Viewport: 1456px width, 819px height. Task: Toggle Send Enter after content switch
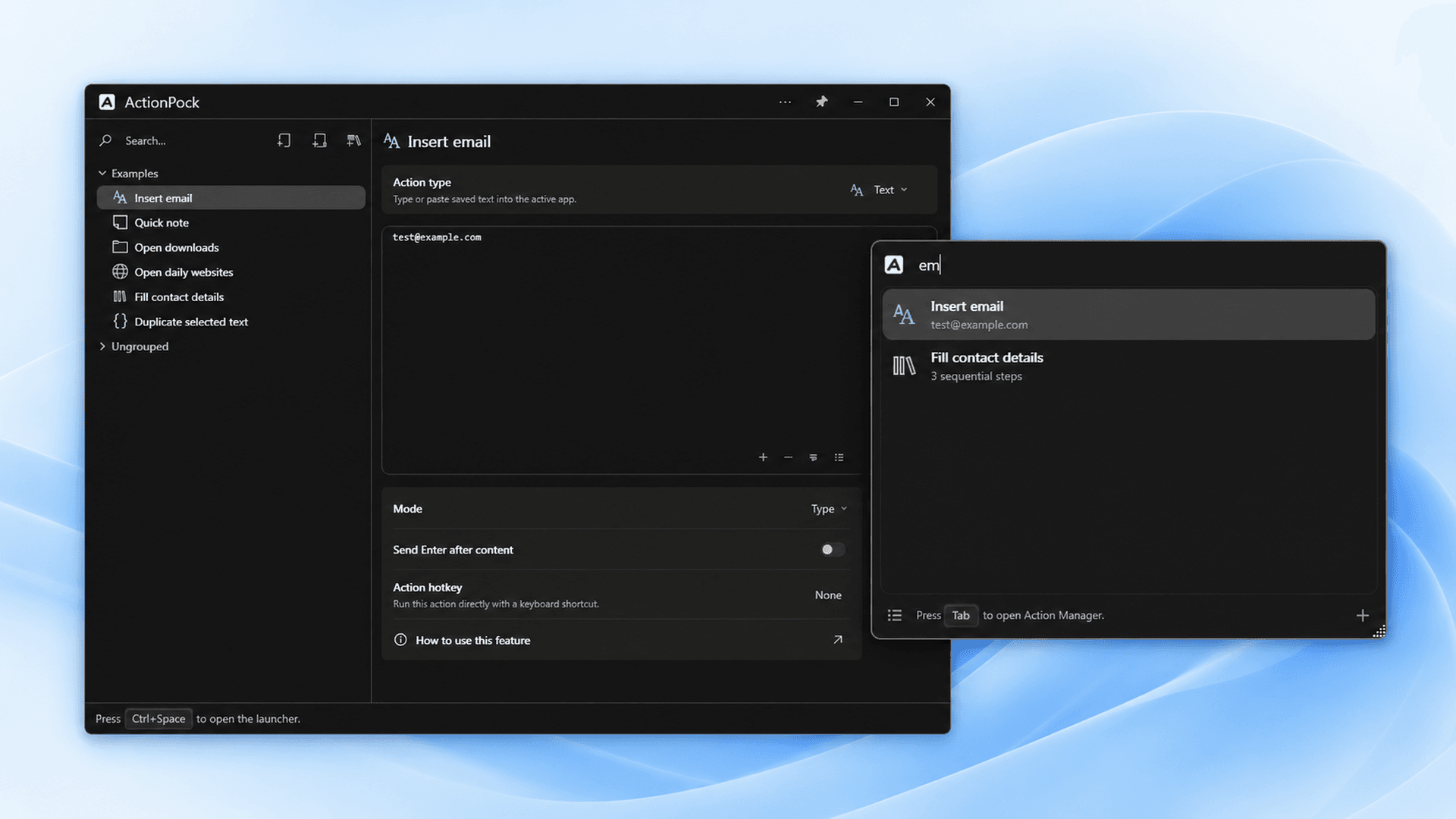pos(832,550)
